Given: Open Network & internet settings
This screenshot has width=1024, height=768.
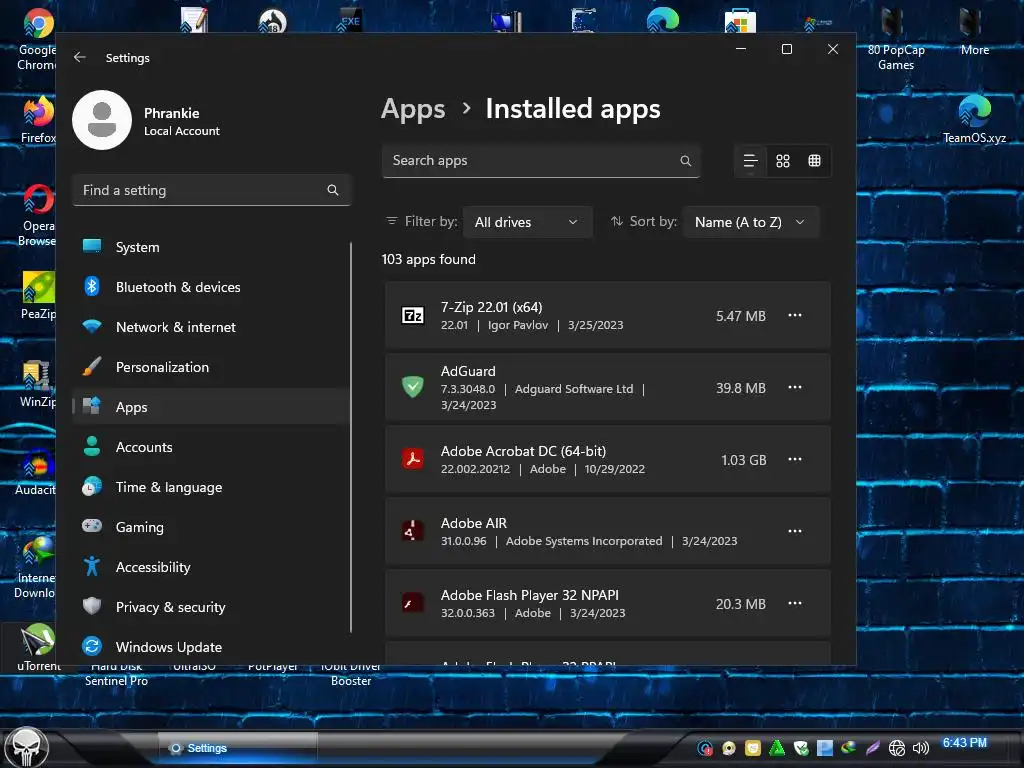Looking at the screenshot, I should 210,327.
